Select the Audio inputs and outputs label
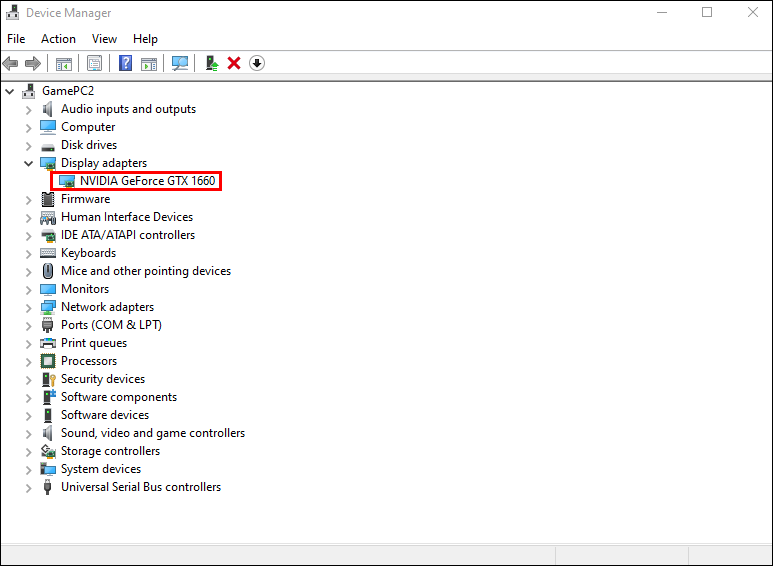Screen dimensions: 773x566 pyautogui.click(x=128, y=109)
